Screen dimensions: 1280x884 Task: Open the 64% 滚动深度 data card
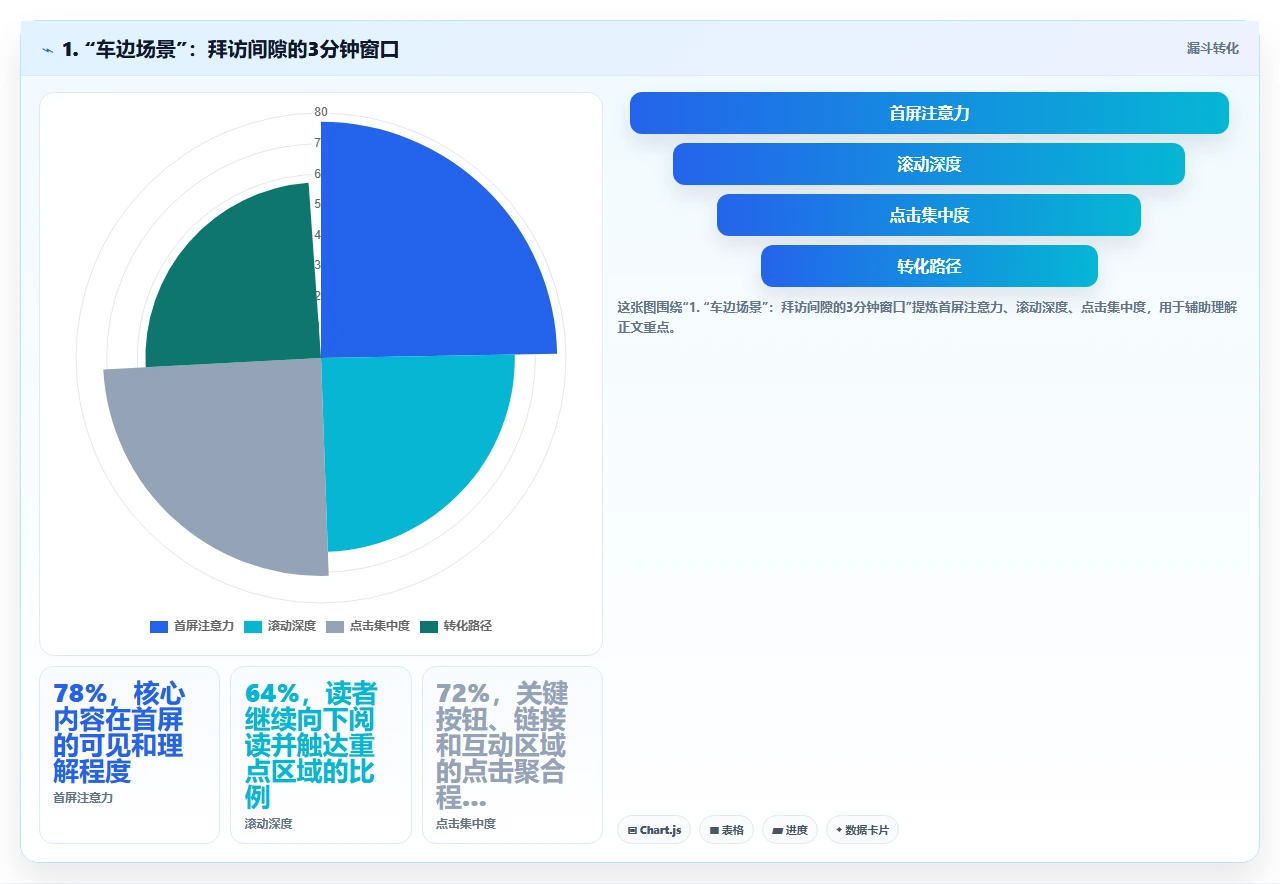pos(321,755)
